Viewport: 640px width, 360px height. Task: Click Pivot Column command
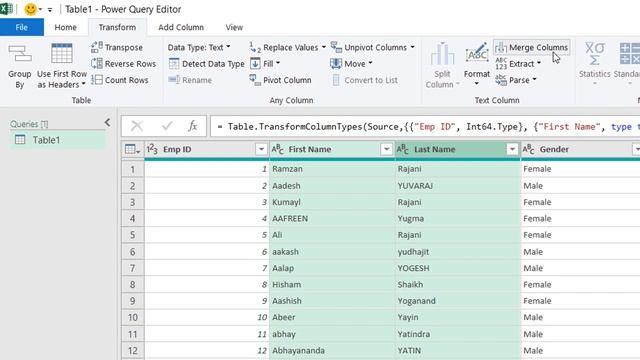click(x=280, y=80)
